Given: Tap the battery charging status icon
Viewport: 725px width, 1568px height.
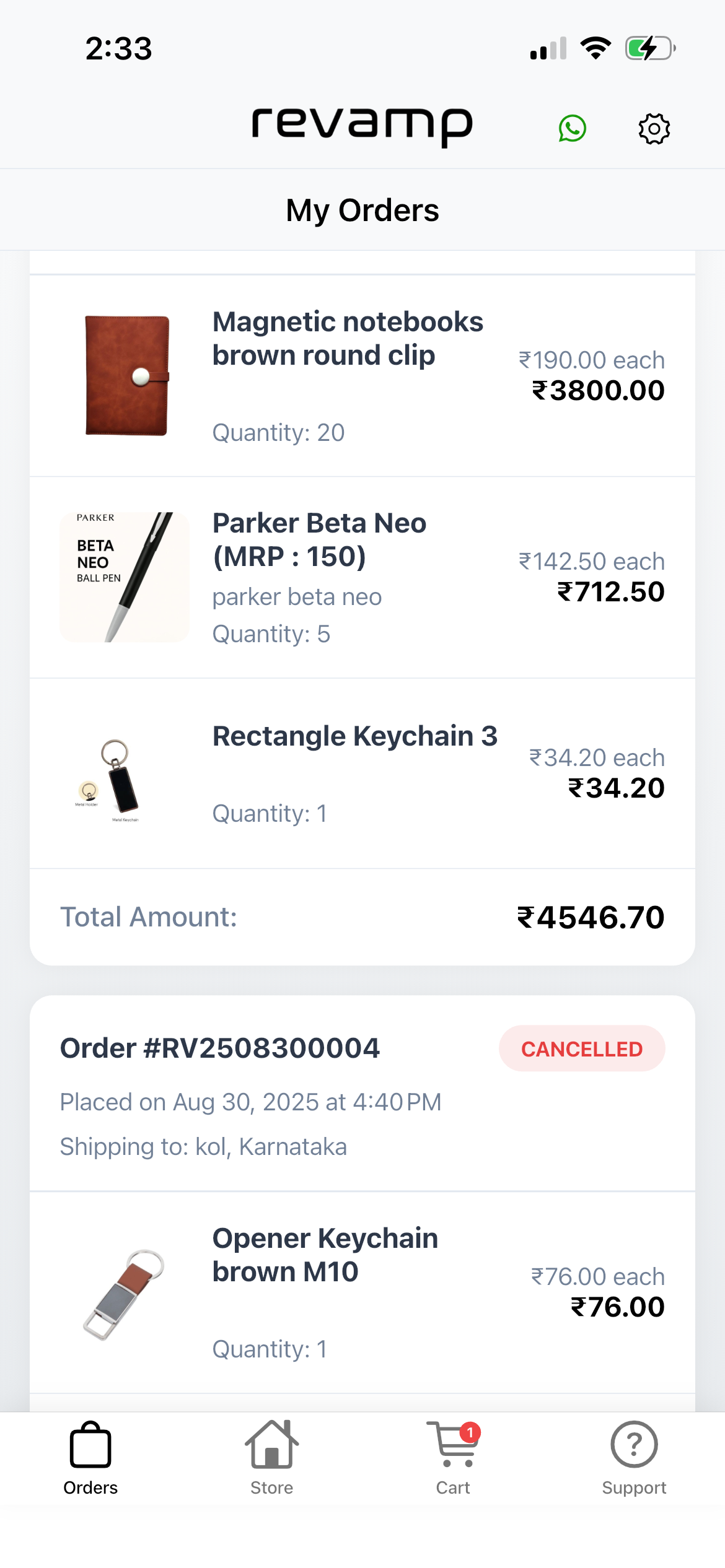Looking at the screenshot, I should pyautogui.click(x=649, y=48).
